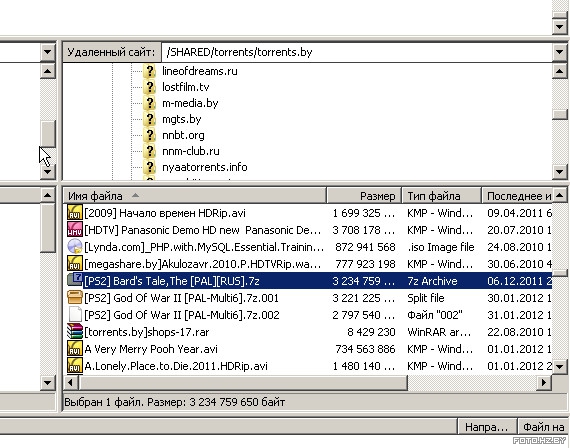Select [PS2] God Of War II .7z.002 file
This screenshot has height=448, width=570.
pyautogui.click(x=182, y=315)
